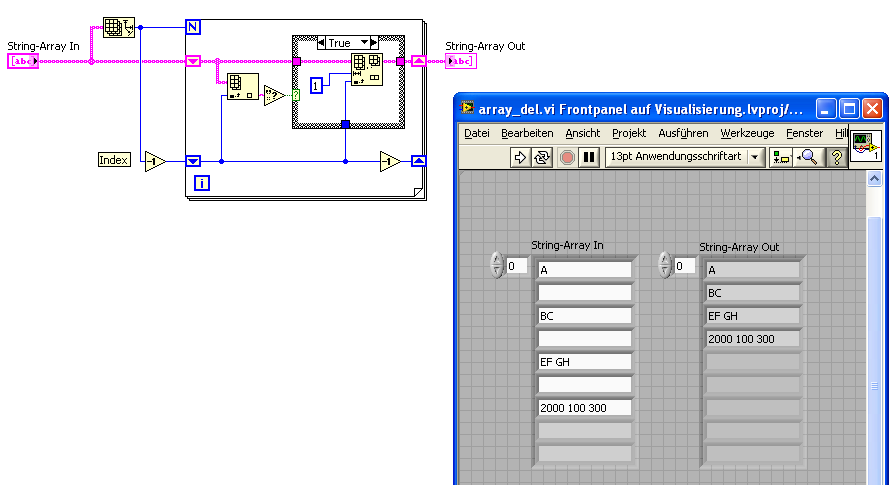Click the vertical scrollbar up arrow

click(x=874, y=179)
